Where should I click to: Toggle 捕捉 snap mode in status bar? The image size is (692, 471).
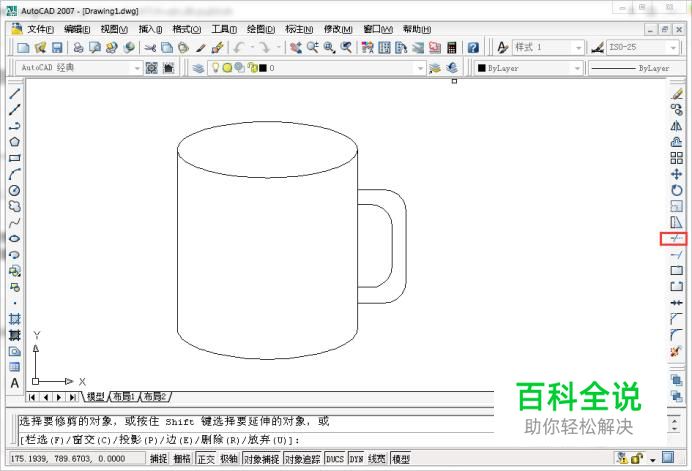(x=158, y=459)
